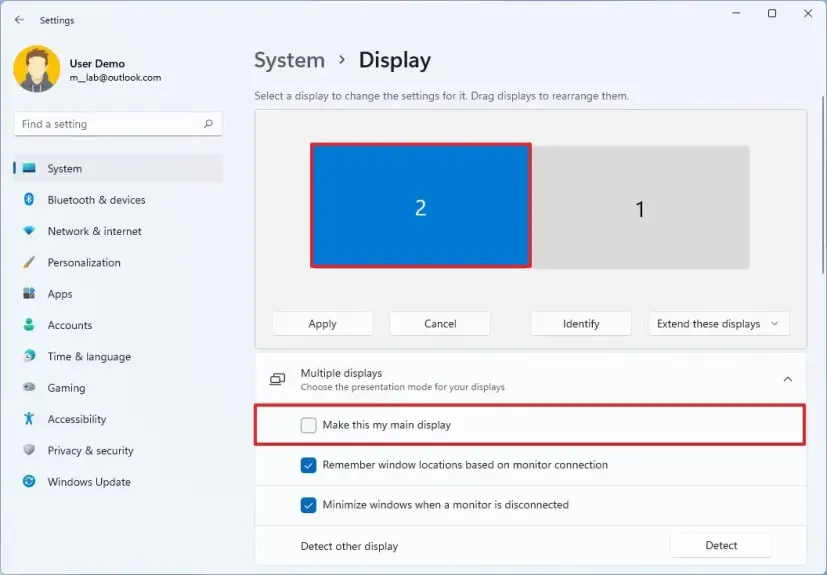Uncheck Remember window locations based on monitor connection

tap(309, 465)
